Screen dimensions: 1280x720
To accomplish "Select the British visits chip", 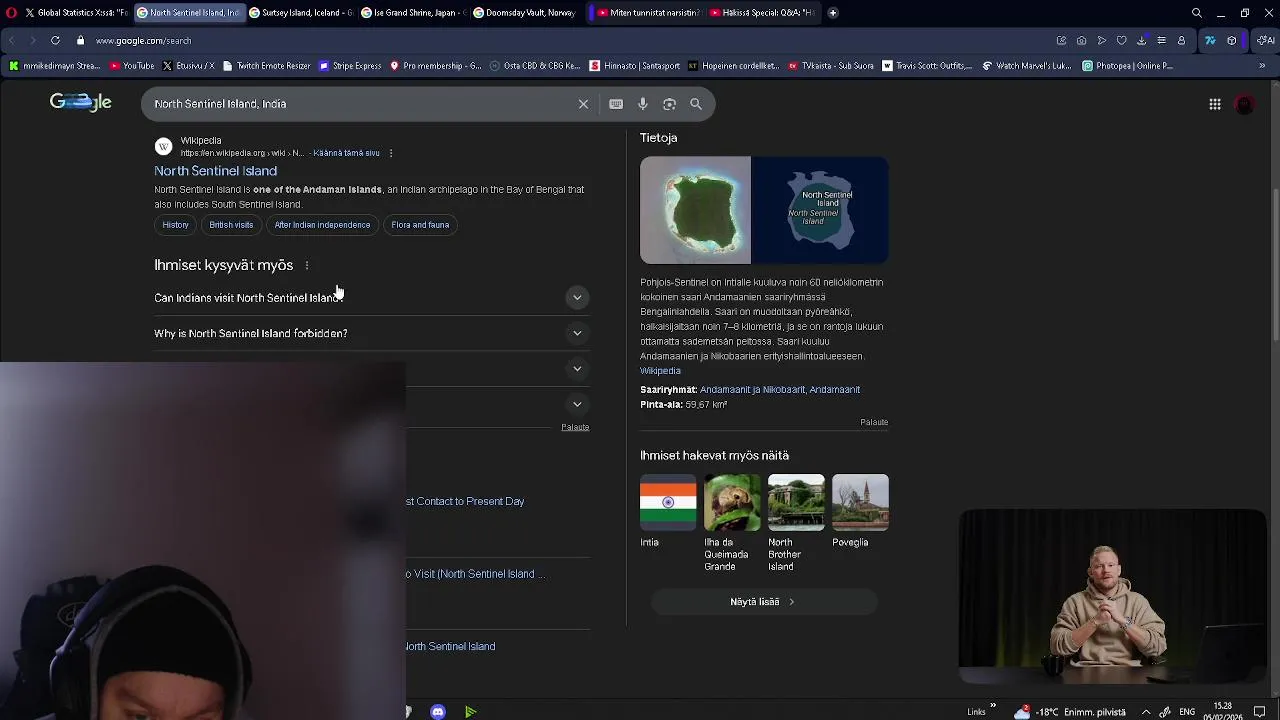I will pos(231,225).
